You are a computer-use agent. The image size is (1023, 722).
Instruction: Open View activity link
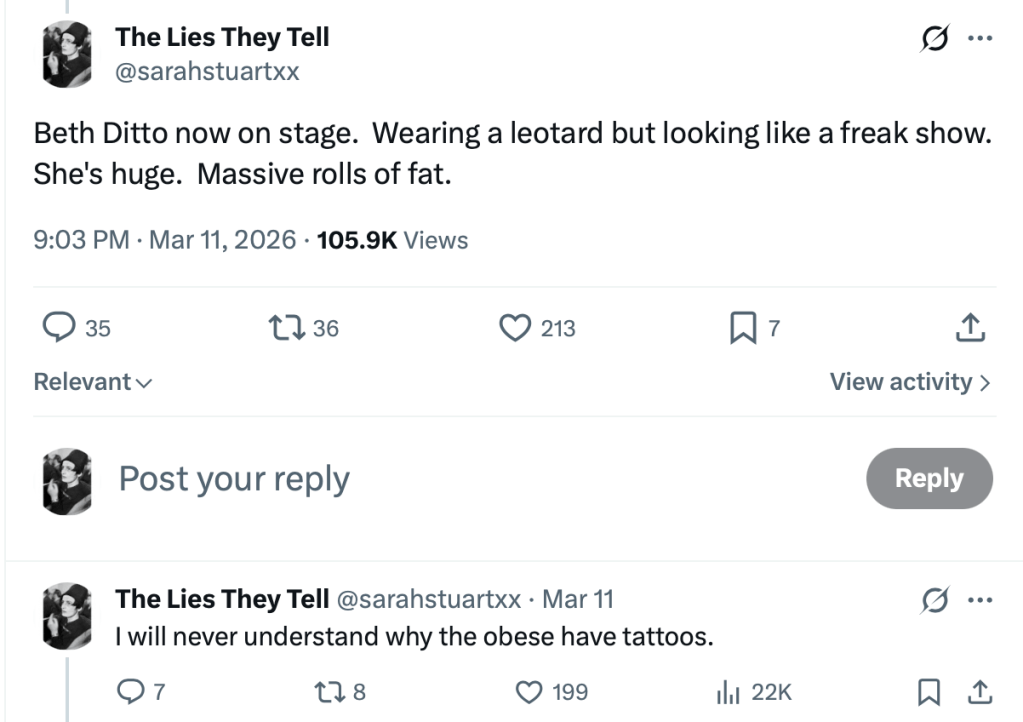click(910, 382)
